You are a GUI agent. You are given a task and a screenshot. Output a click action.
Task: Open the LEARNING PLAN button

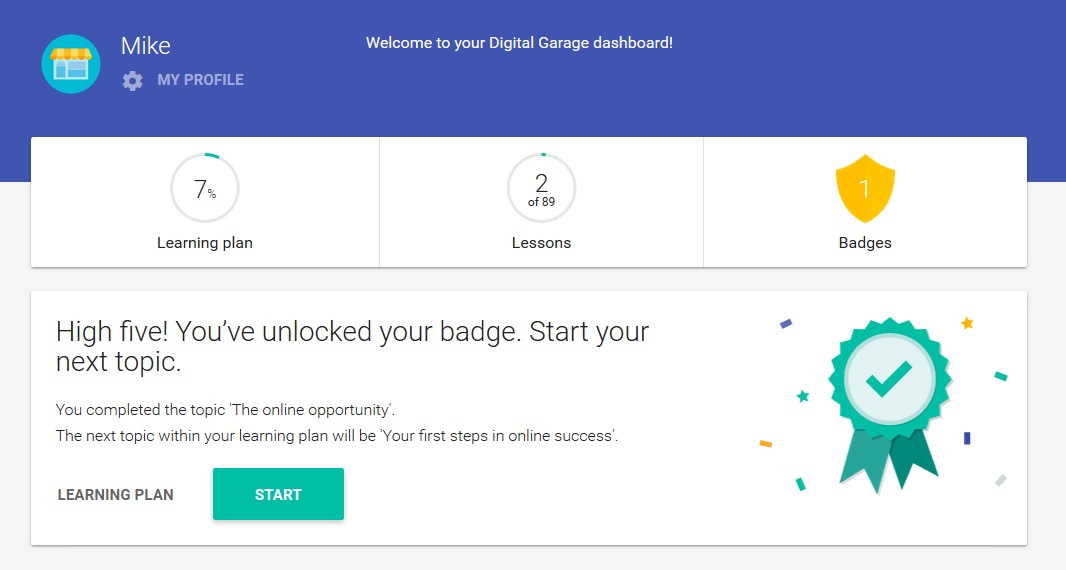(x=116, y=494)
